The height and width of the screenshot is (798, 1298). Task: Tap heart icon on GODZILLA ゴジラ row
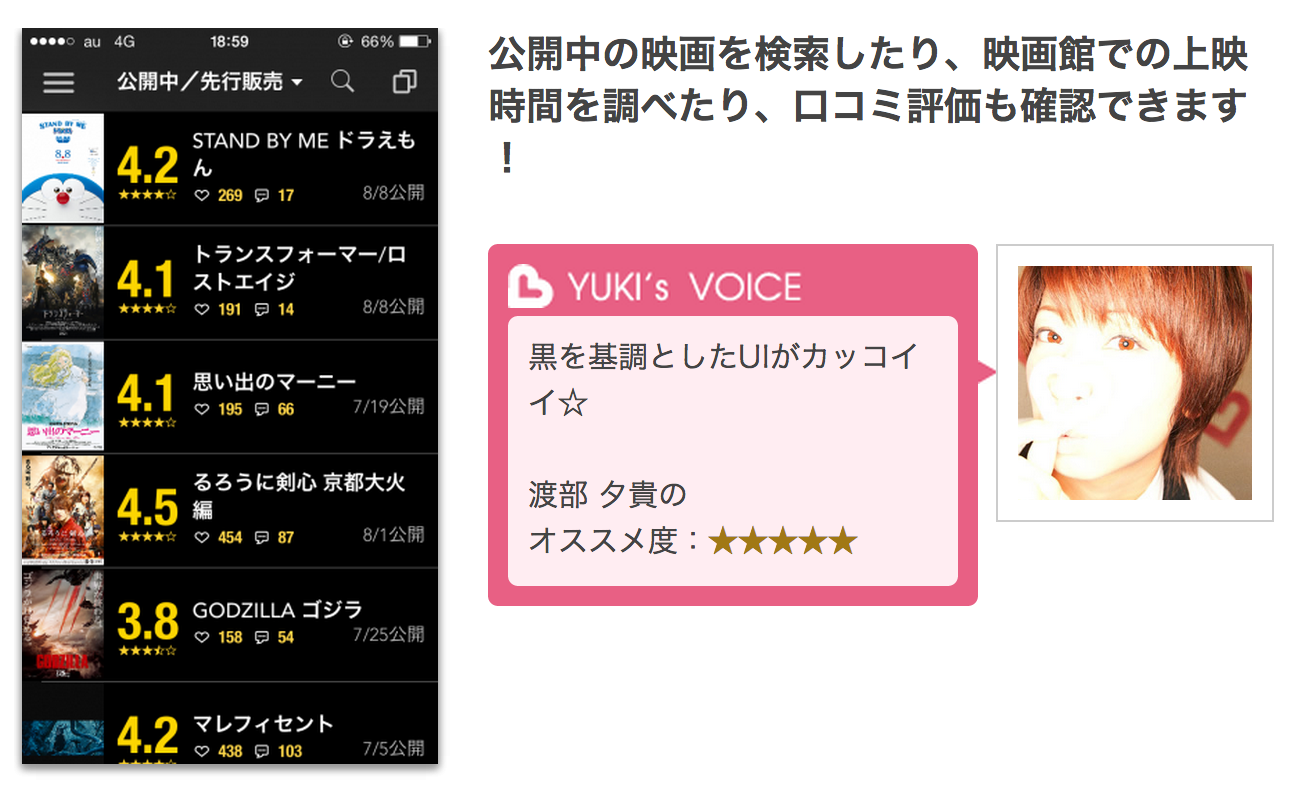[x=201, y=637]
